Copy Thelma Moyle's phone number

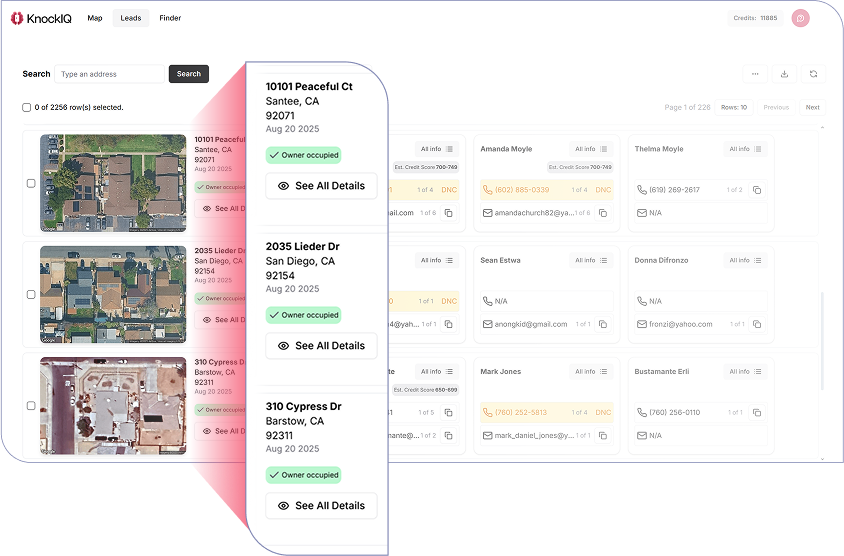point(757,190)
